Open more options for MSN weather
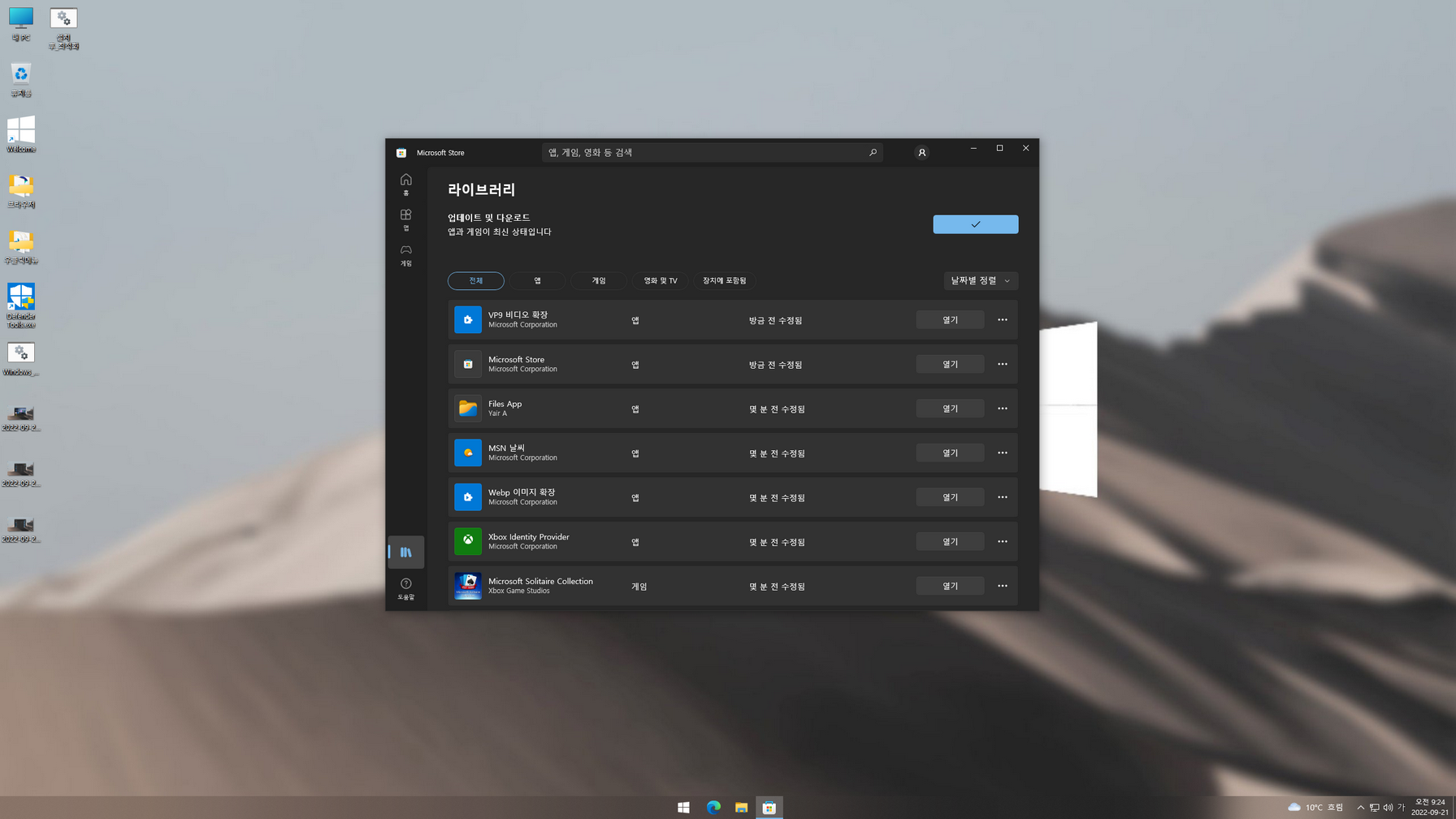The image size is (1456, 819). (1002, 453)
